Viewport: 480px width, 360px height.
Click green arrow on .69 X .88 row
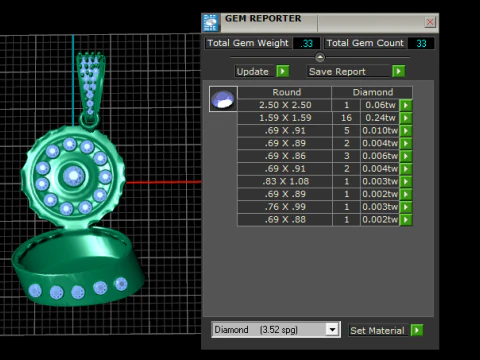click(x=406, y=220)
